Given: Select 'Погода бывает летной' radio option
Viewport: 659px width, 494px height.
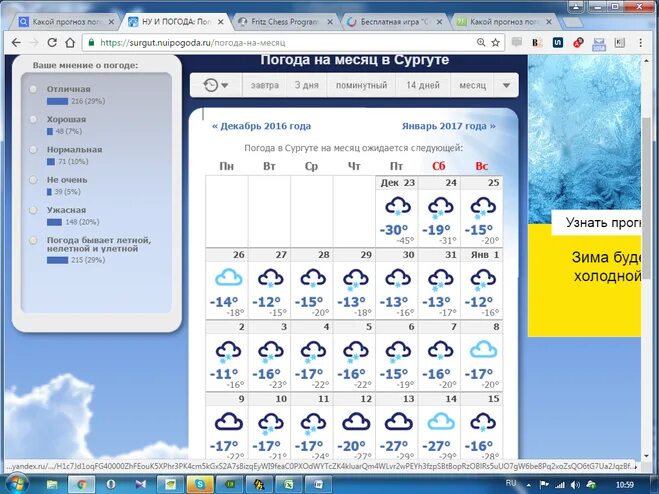Looking at the screenshot, I should [33, 241].
